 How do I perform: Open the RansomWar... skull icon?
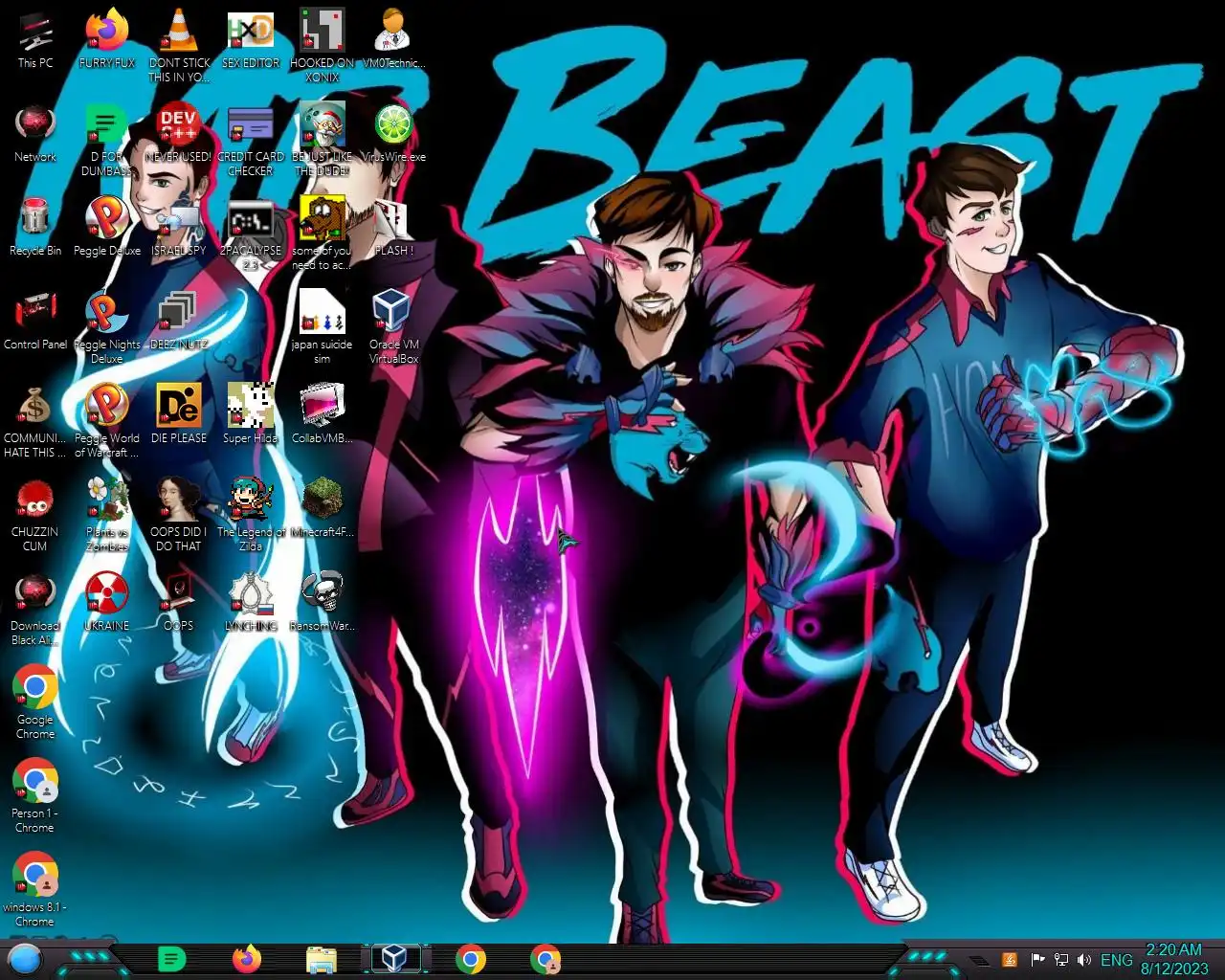coord(323,601)
